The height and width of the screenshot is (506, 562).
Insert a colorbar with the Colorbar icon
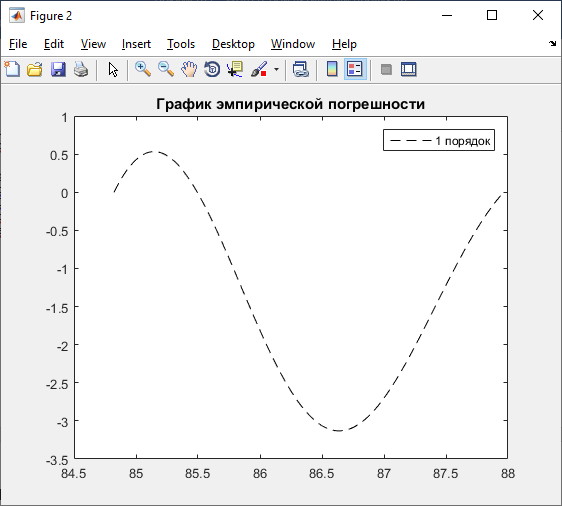[332, 69]
